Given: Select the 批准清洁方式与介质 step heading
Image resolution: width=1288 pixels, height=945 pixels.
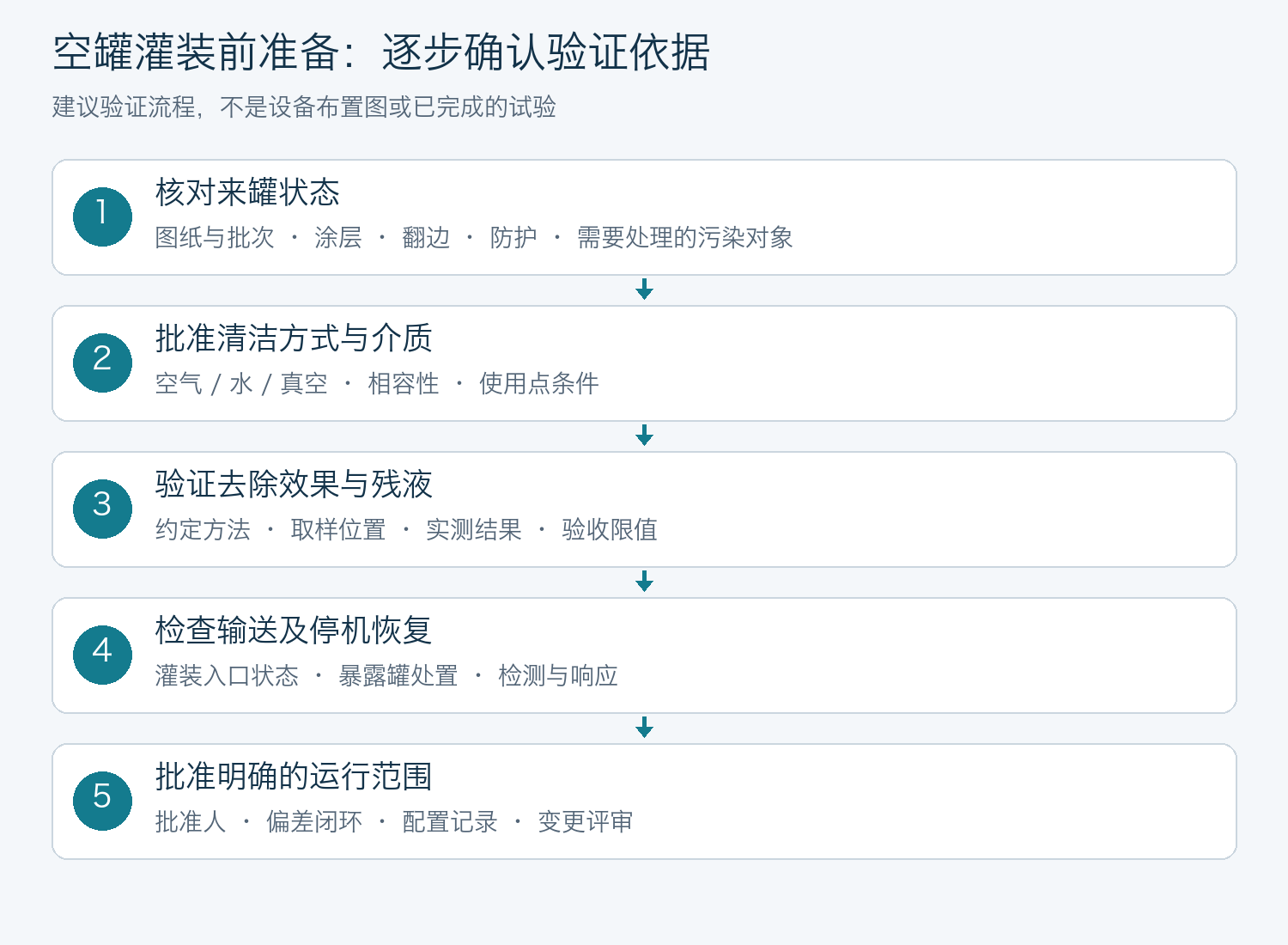Looking at the screenshot, I should click(294, 338).
